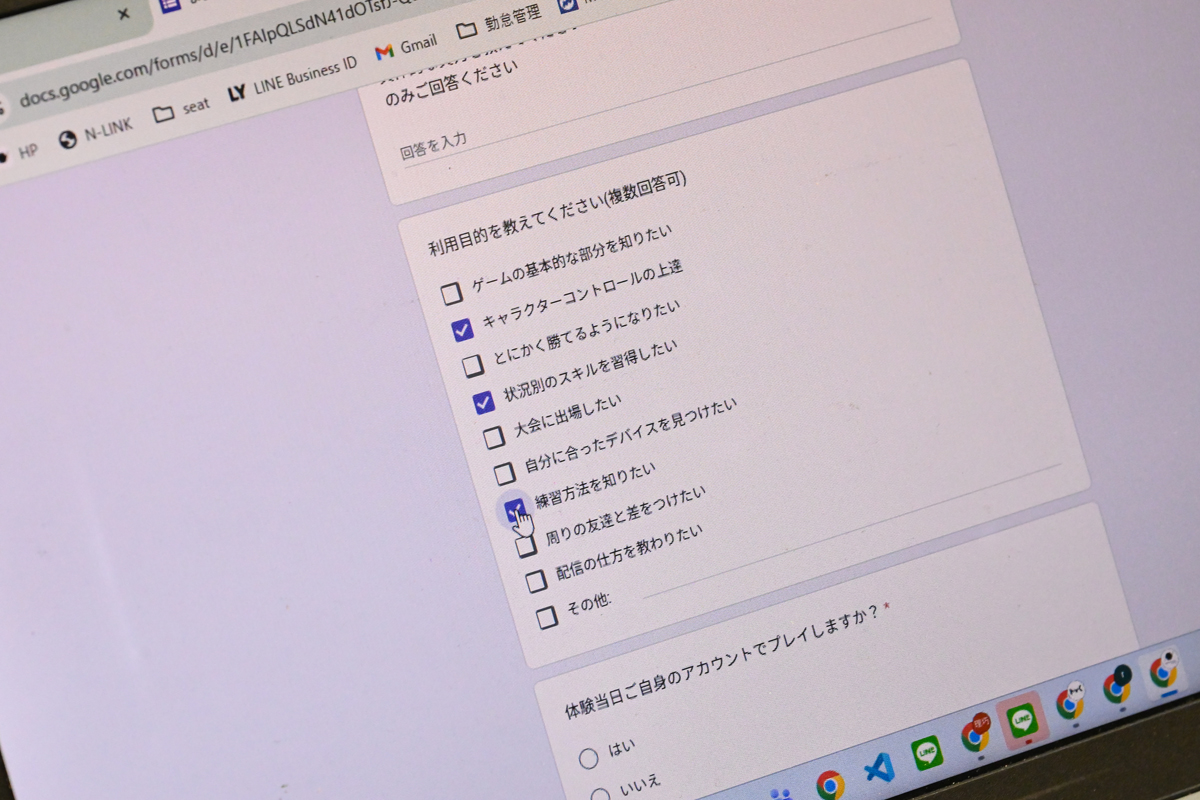Uncheck キャラクターコントロールの上達 option

tap(462, 330)
